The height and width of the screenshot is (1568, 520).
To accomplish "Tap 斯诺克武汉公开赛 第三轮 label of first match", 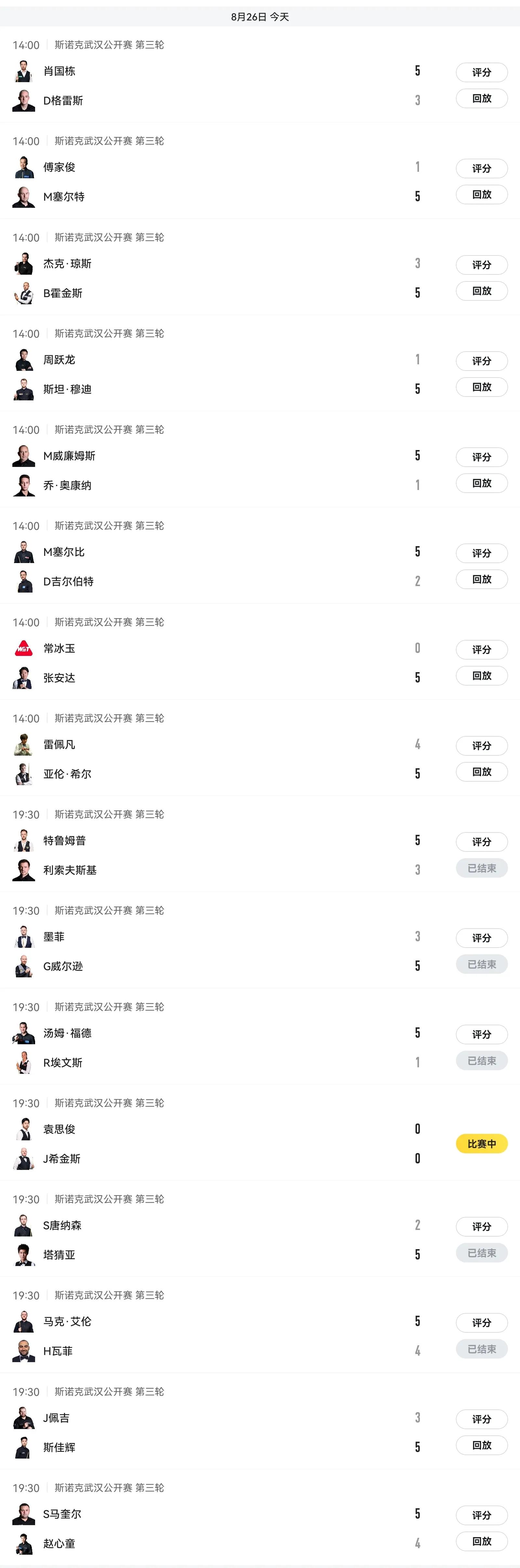I will [x=110, y=45].
